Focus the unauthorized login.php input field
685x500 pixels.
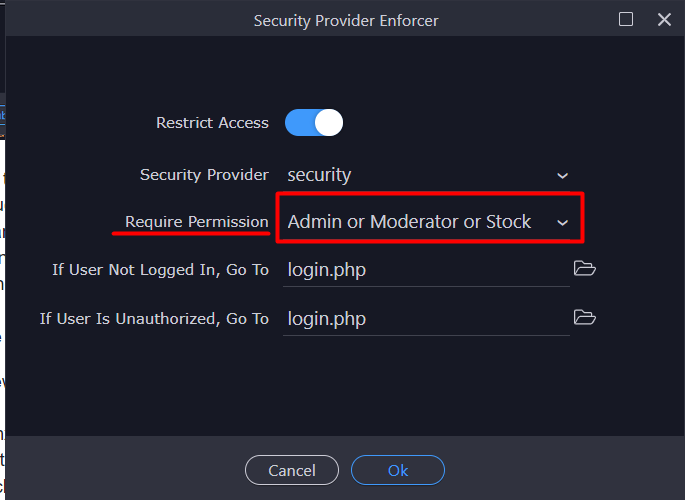pyautogui.click(x=426, y=319)
